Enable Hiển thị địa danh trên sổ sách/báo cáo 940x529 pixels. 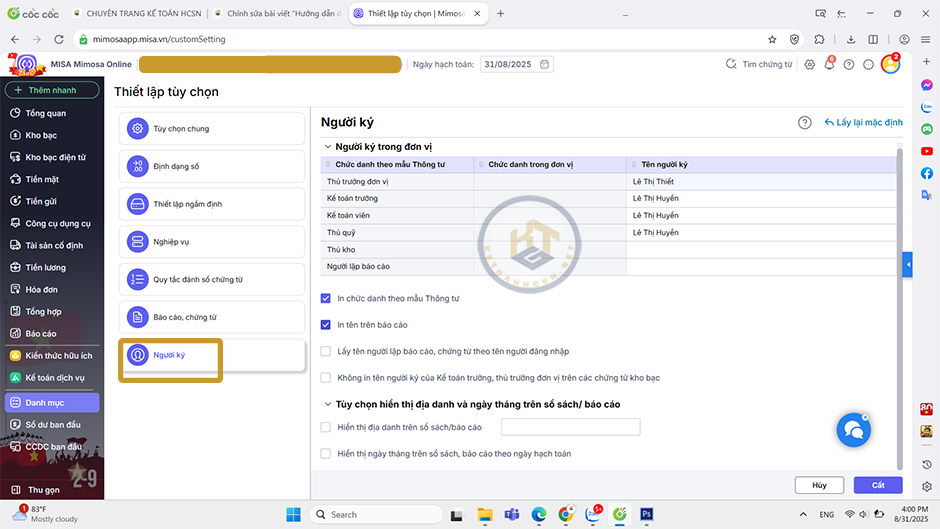coord(326,427)
